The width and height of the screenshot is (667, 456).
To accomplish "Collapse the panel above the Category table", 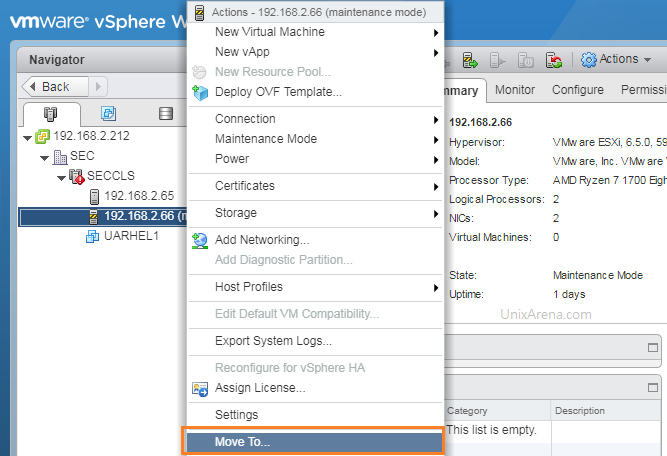I will point(653,388).
